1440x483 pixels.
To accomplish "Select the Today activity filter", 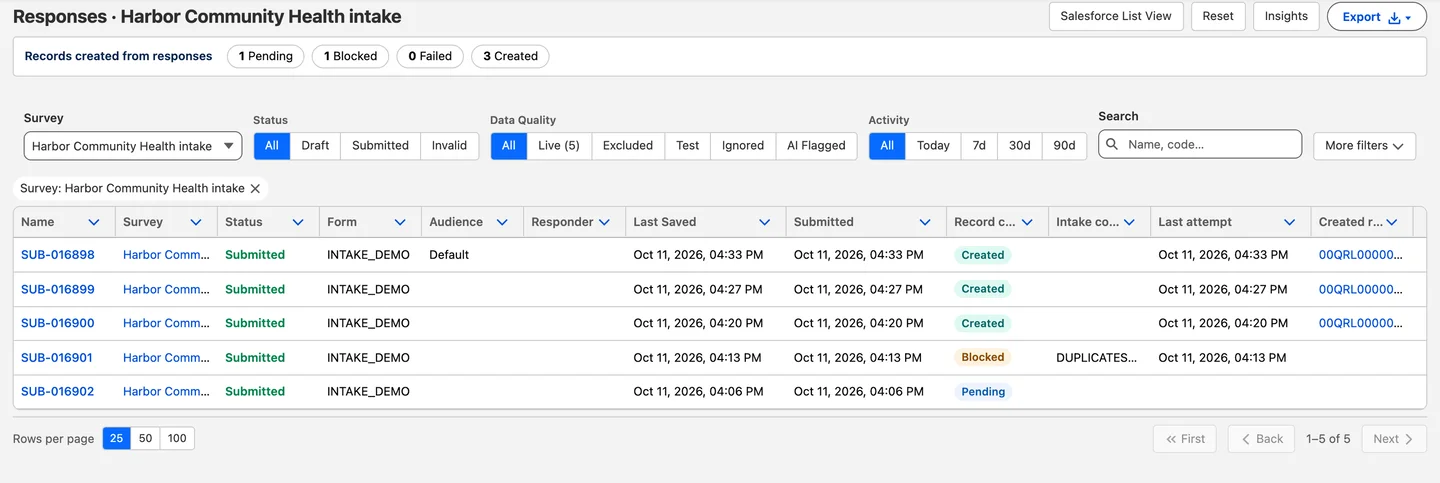I will pyautogui.click(x=933, y=145).
